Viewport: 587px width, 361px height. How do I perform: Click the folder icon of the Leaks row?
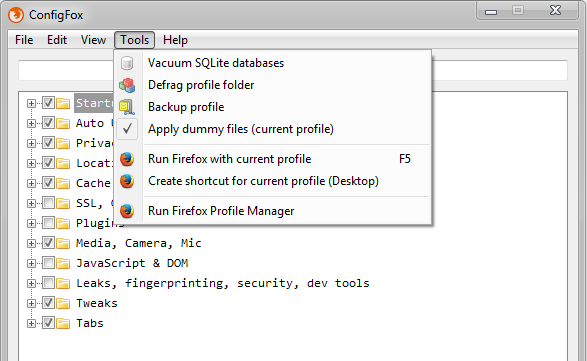(63, 283)
